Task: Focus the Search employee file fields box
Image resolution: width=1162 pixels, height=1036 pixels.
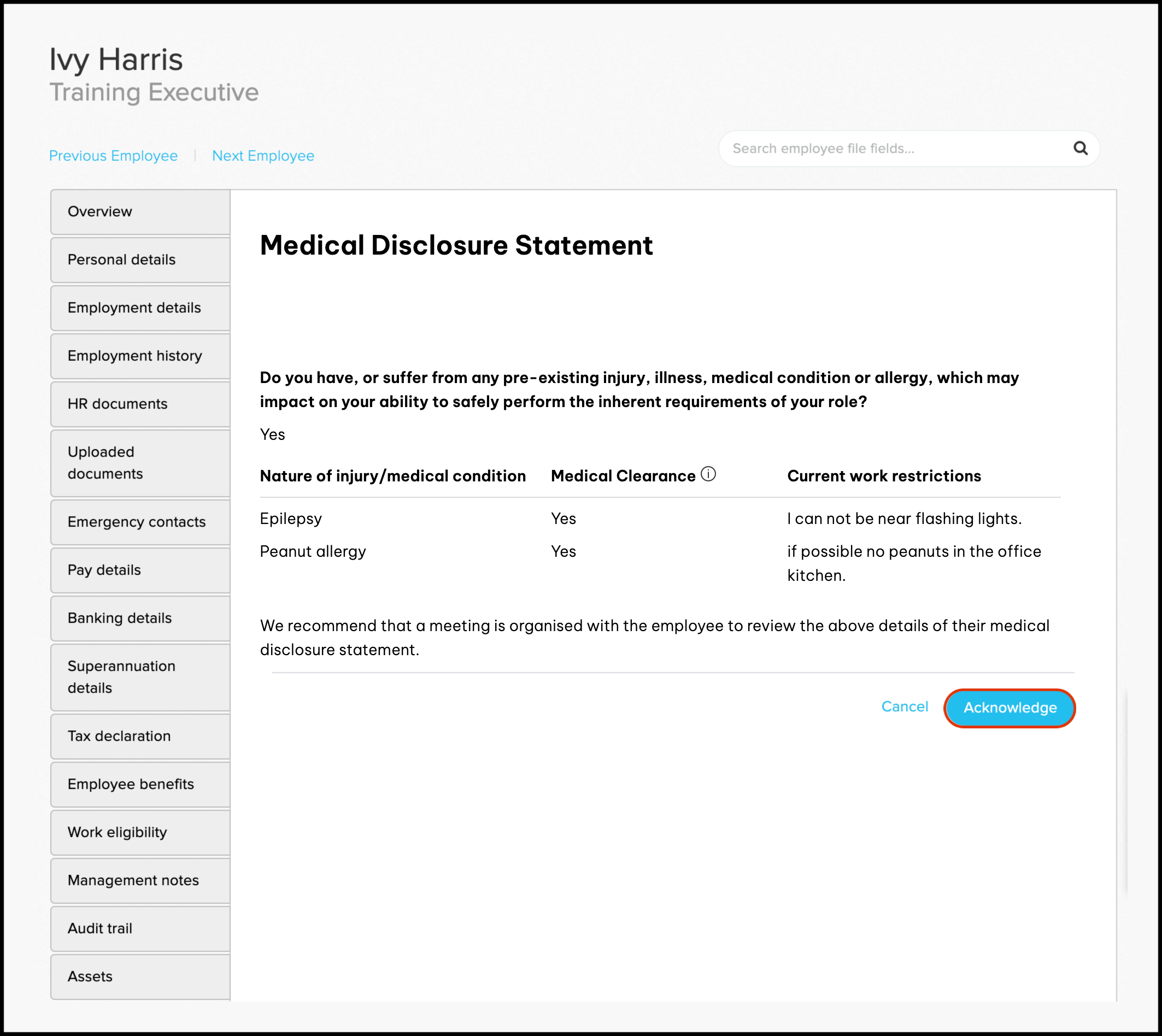Action: 908,149
